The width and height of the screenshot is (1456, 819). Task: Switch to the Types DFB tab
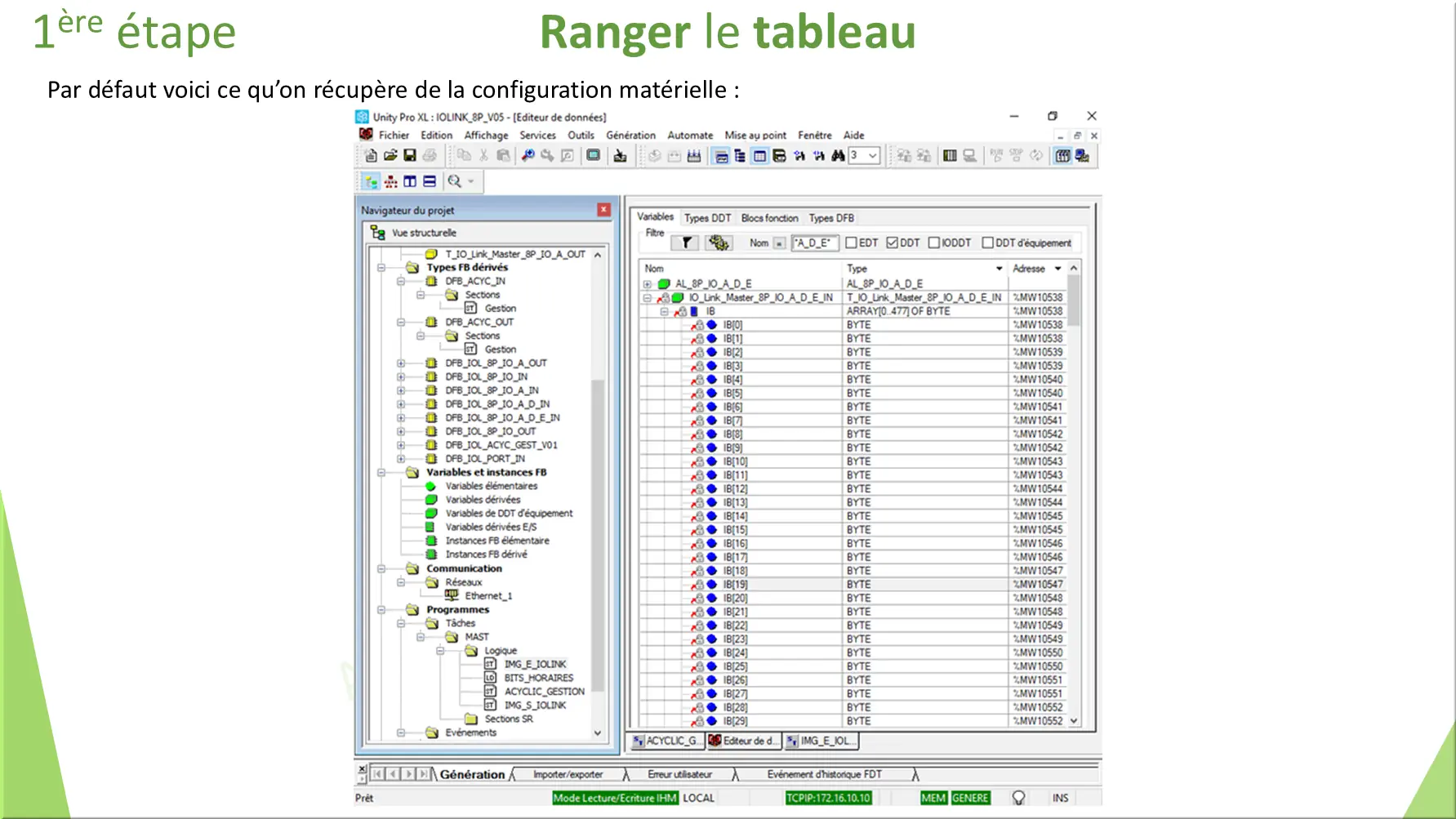click(x=831, y=218)
